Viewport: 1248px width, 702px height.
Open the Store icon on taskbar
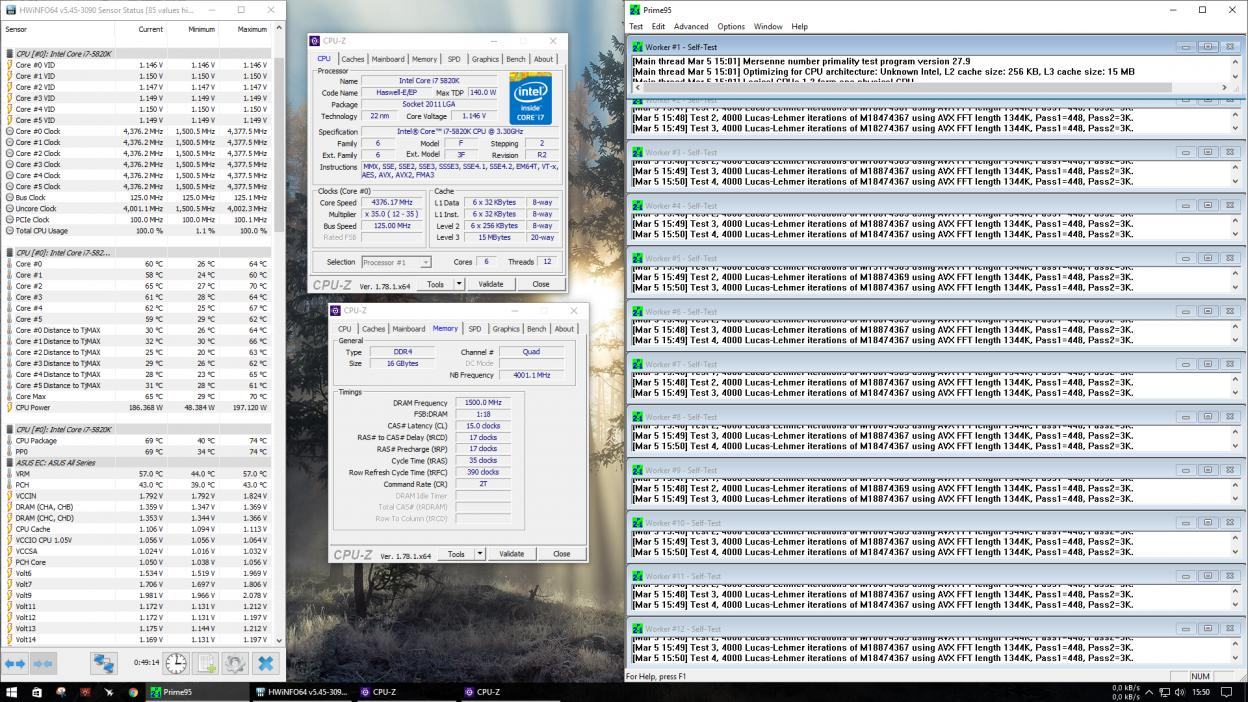(x=36, y=692)
